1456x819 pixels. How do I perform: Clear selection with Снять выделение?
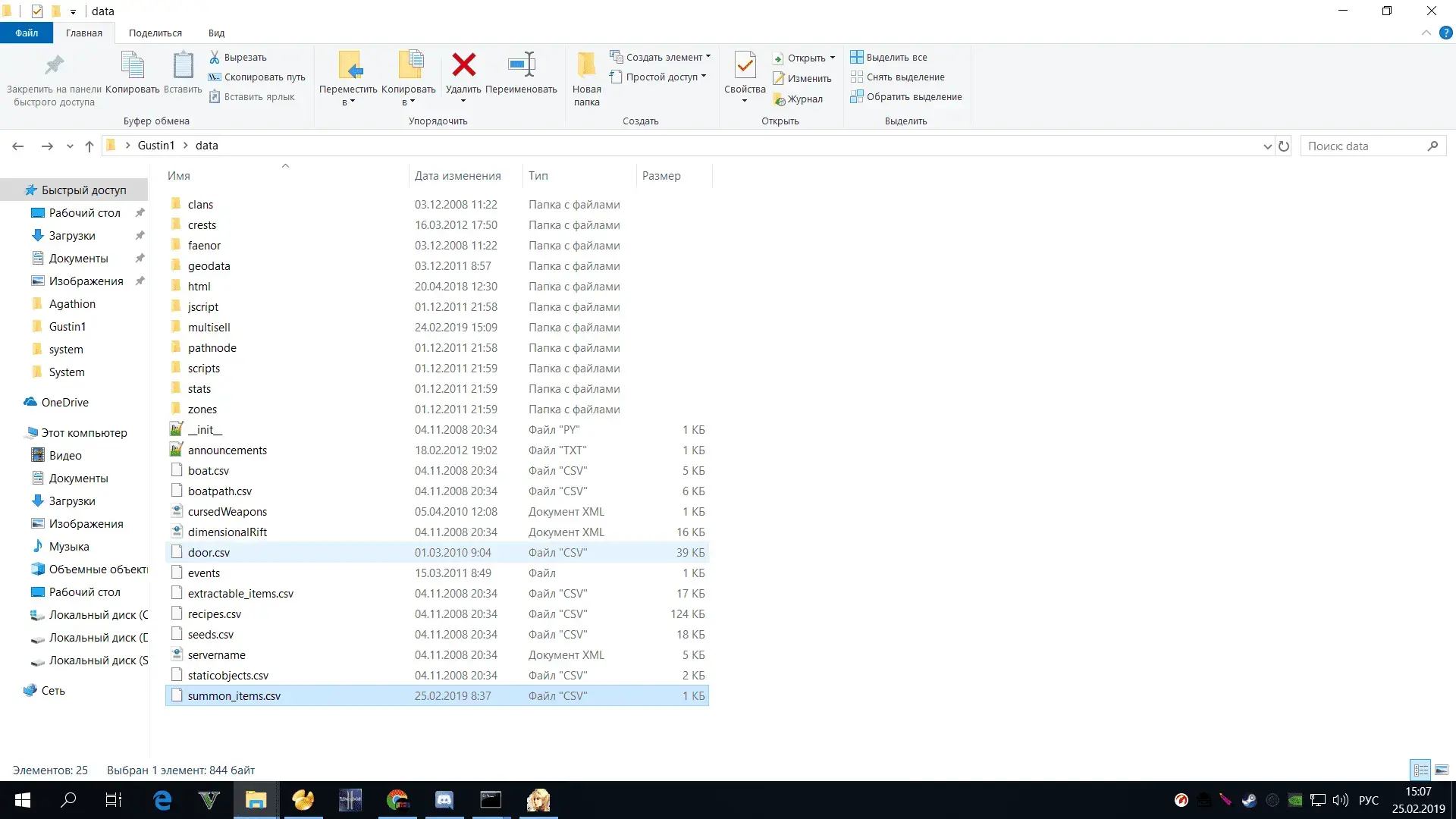(898, 77)
